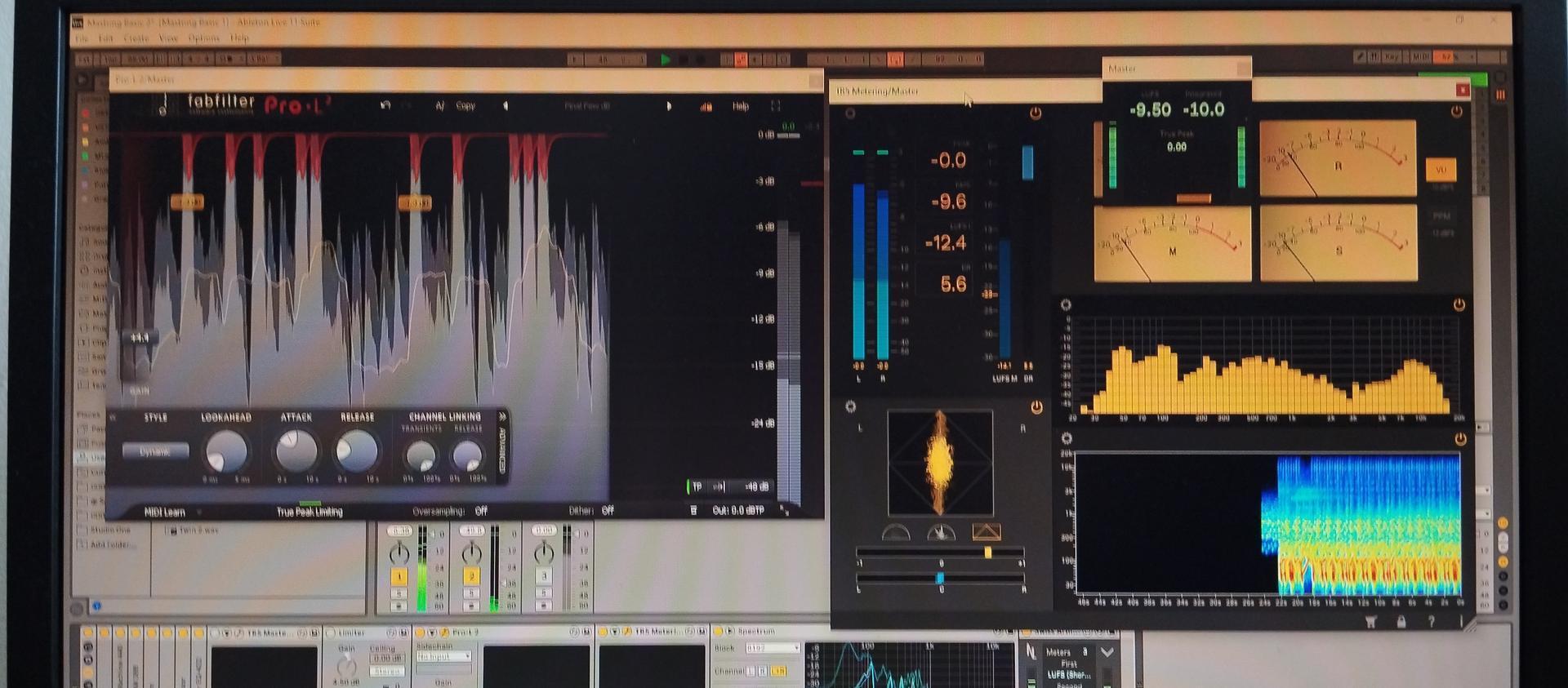1568x688 pixels.
Task: Toggle power of the level meter panel
Action: point(1036,113)
